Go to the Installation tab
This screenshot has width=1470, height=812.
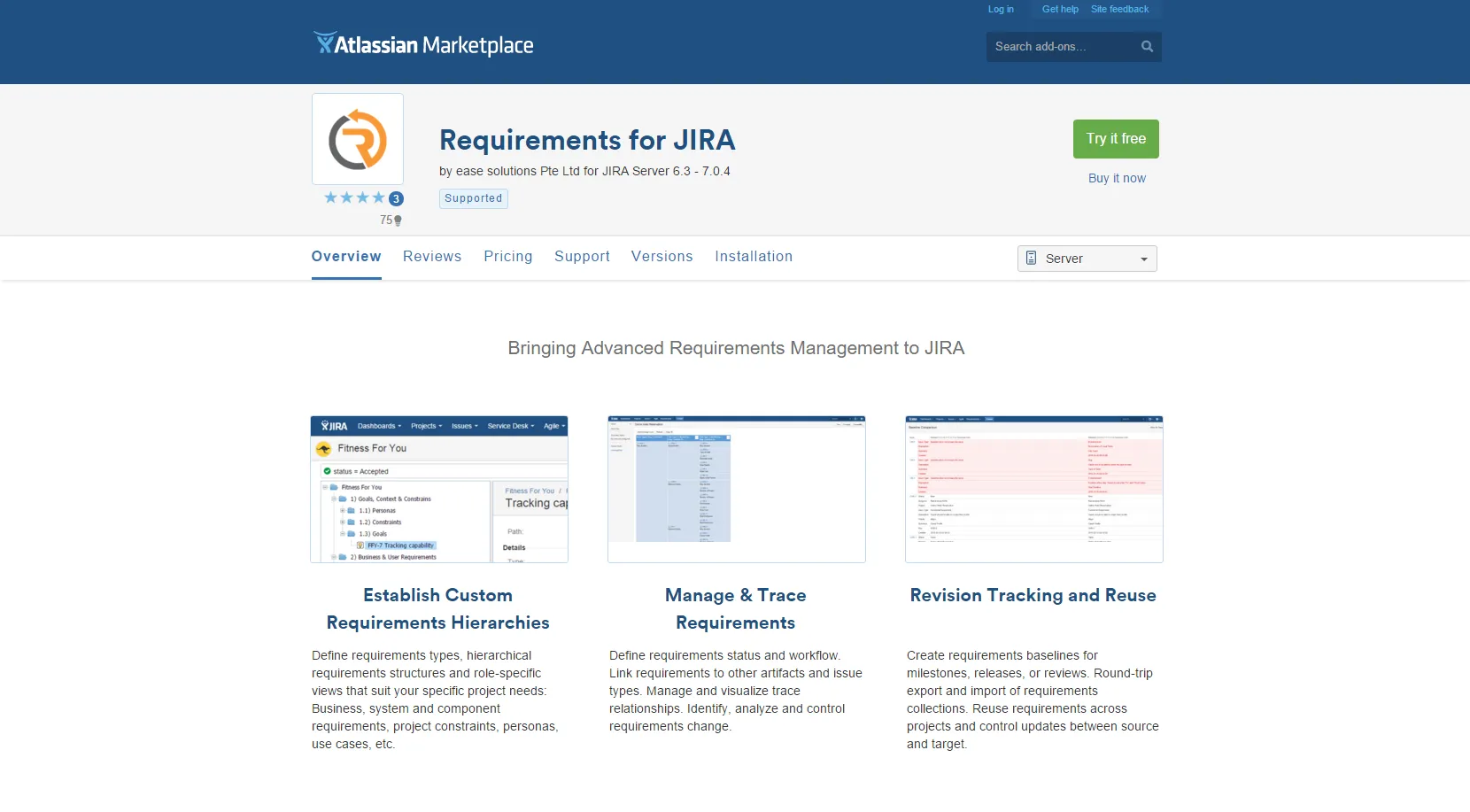point(754,256)
